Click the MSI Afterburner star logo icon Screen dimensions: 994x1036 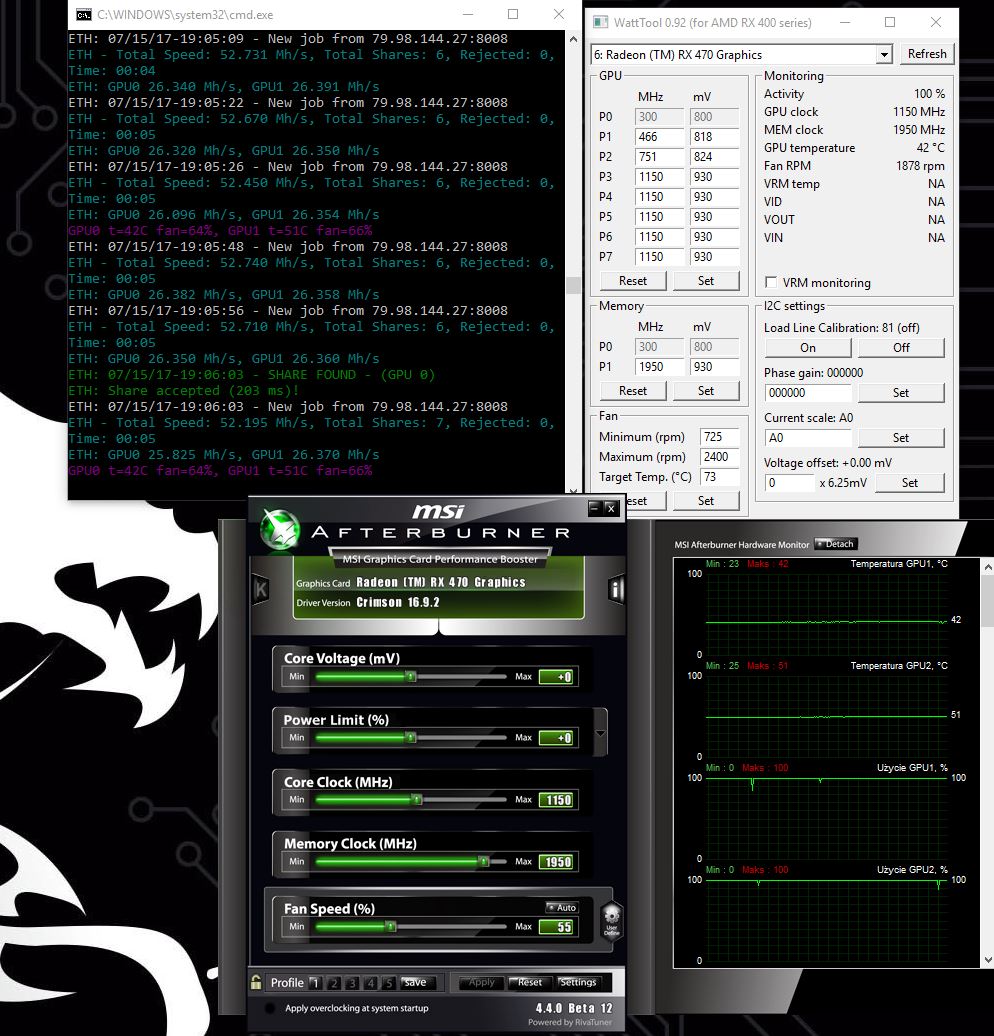[x=280, y=529]
